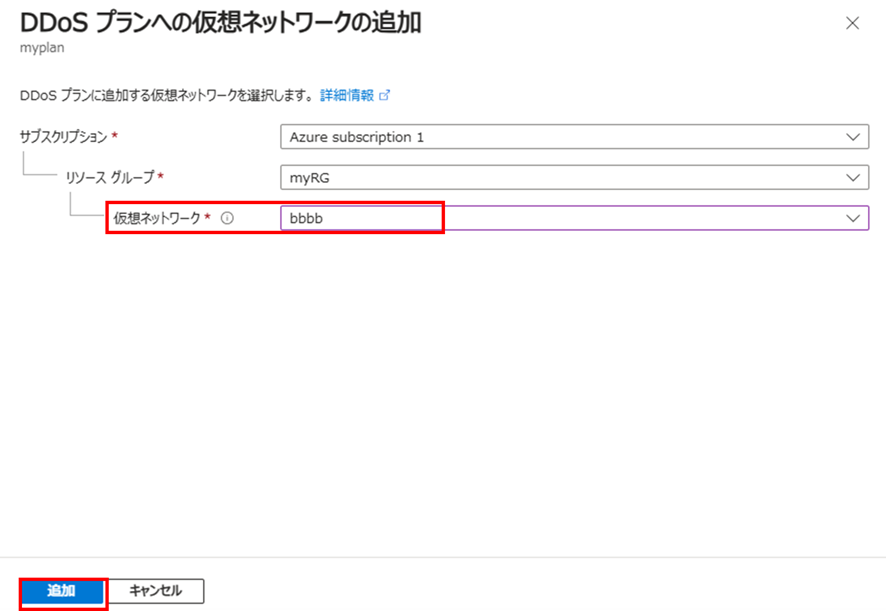Click the info icon beside 仮想ネットワーク
The width and height of the screenshot is (886, 611).
tap(227, 218)
